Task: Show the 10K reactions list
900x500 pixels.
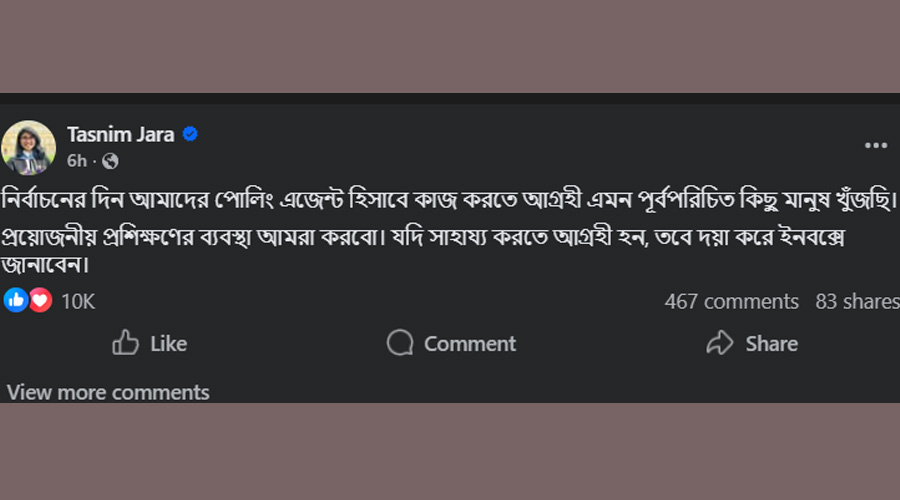Action: pos(78,301)
